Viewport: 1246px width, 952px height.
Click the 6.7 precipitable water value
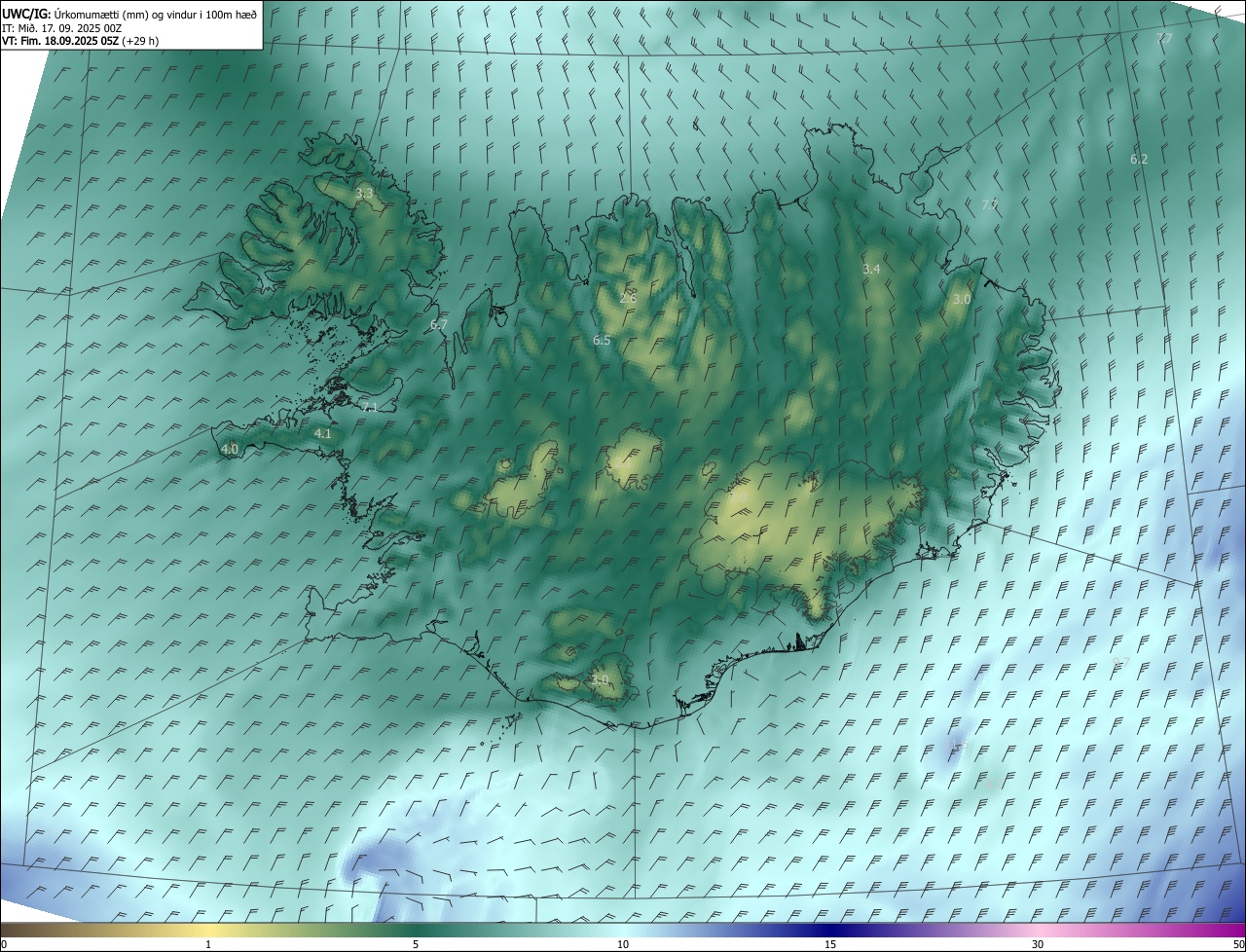point(439,324)
